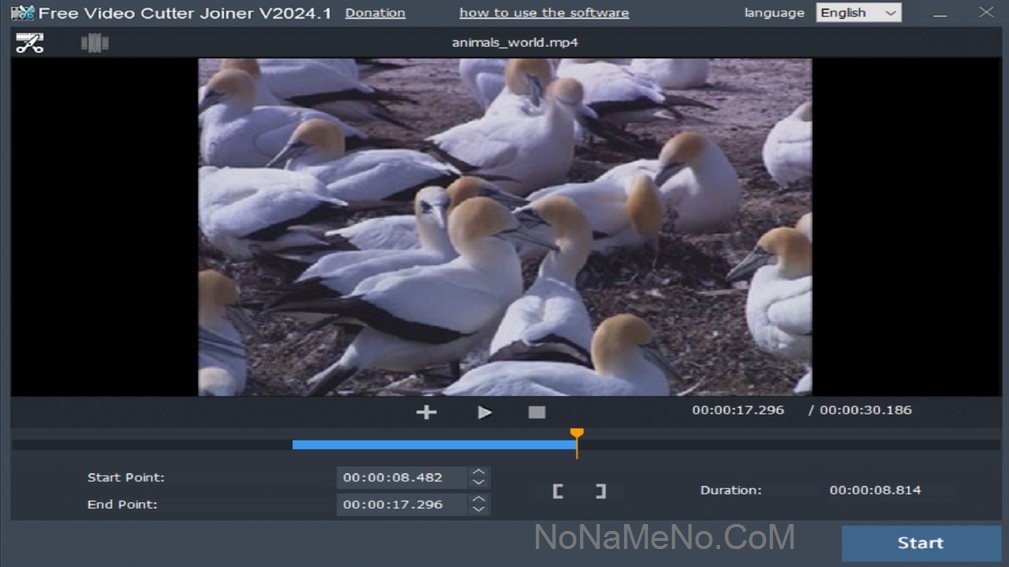Decrease the End Point time with down arrow
This screenshot has width=1009, height=567.
[479, 510]
